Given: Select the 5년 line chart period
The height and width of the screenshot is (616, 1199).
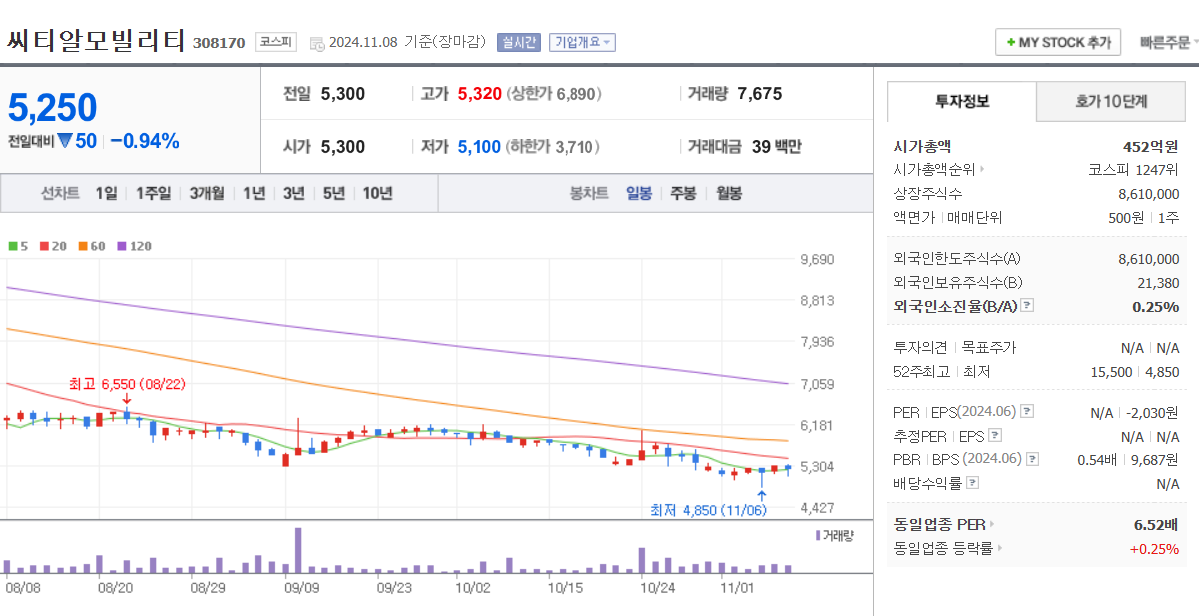Looking at the screenshot, I should [333, 193].
